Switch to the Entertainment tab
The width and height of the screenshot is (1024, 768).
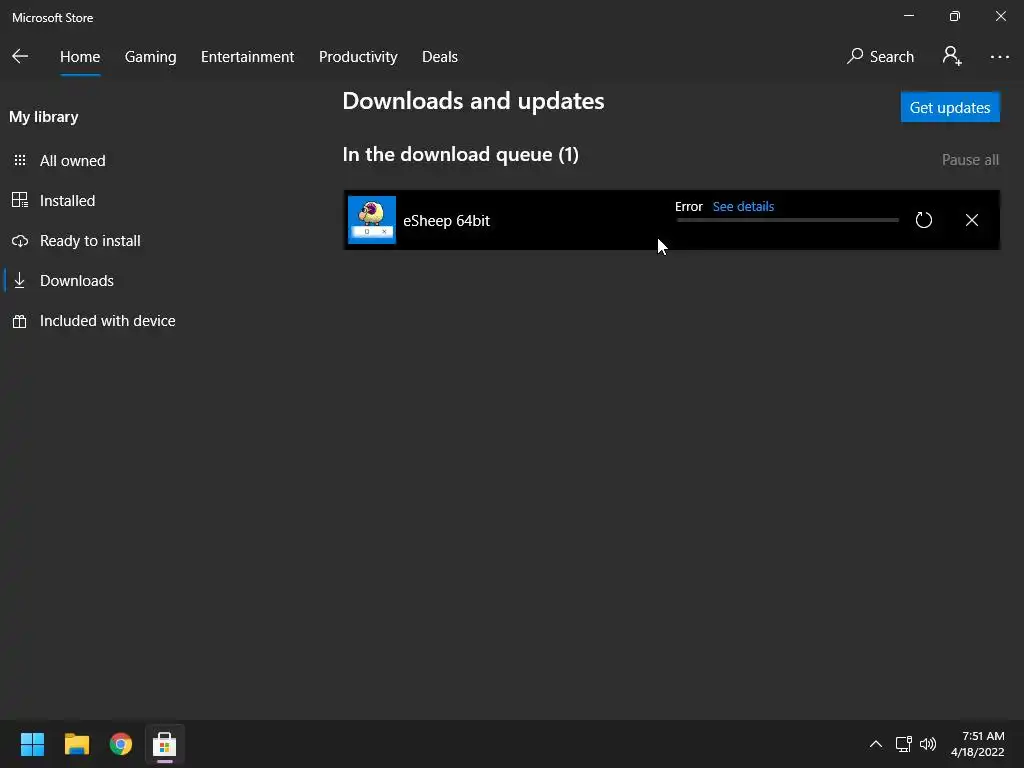tap(248, 57)
